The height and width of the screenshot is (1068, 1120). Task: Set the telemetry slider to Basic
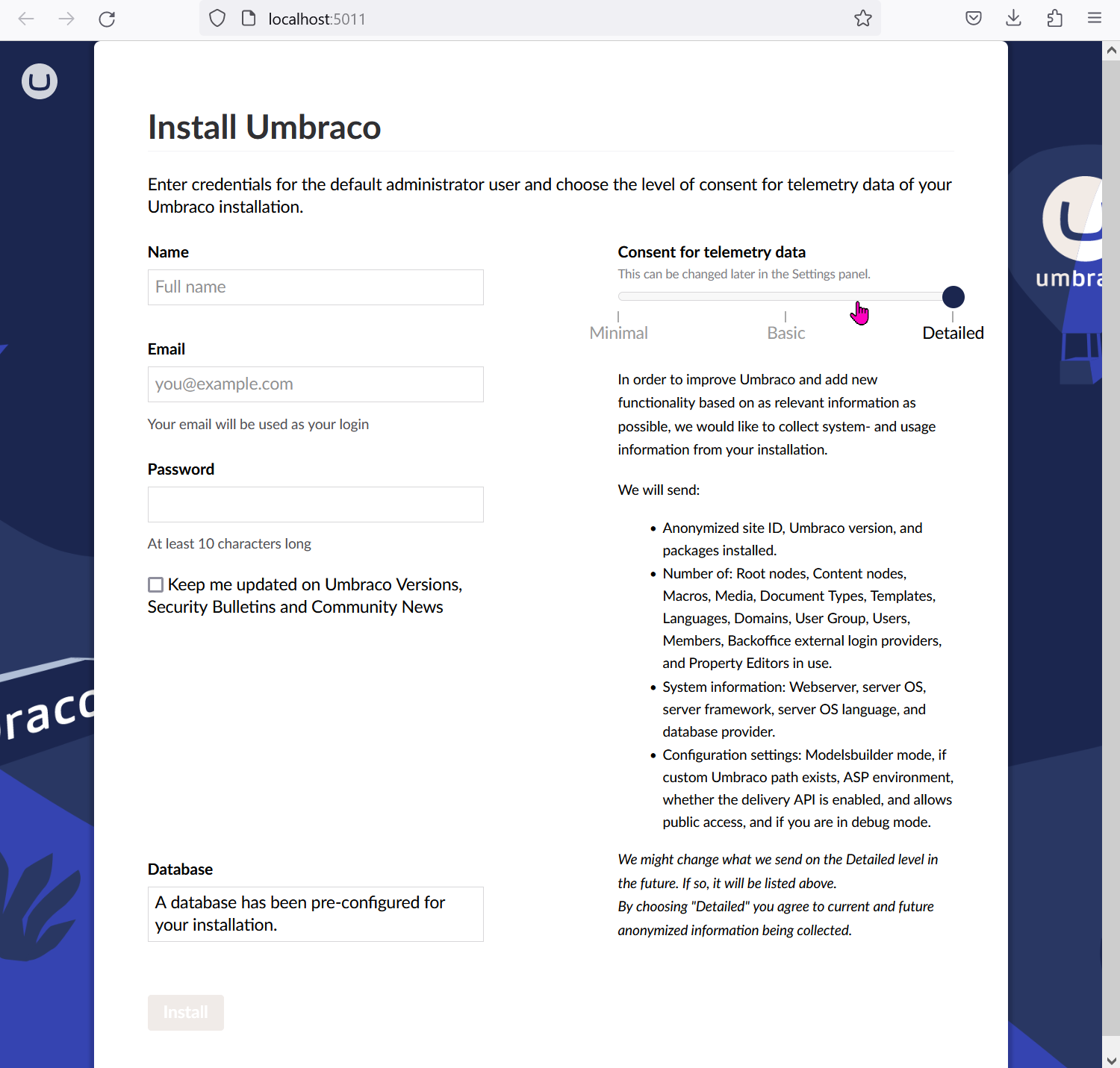click(786, 333)
